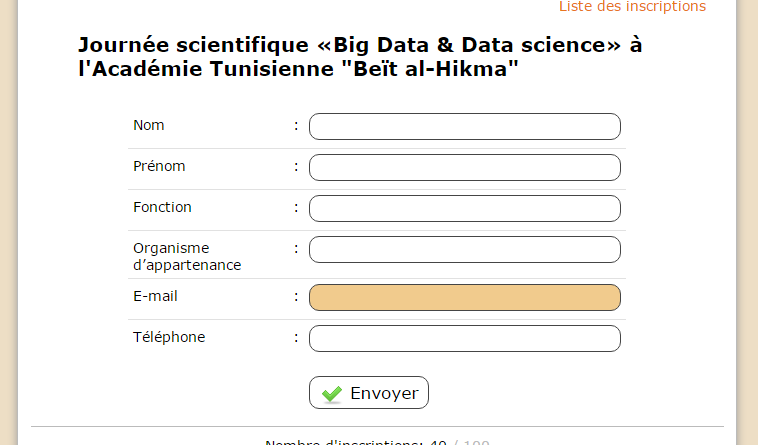Select the Prénom input box
758x445 pixels.
click(x=465, y=168)
